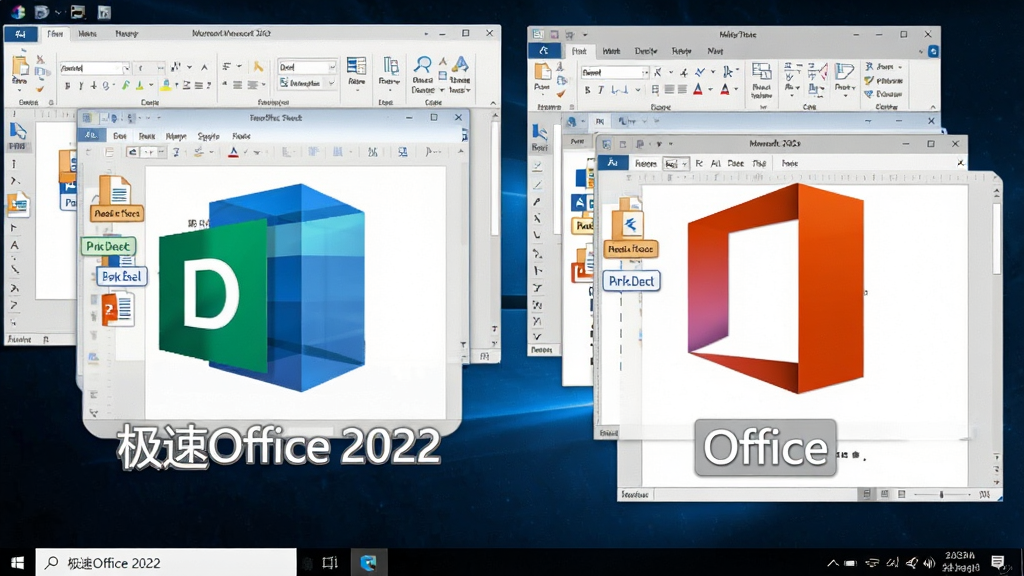Open the orange slide file icon with number 2
The image size is (1024, 576).
118,308
